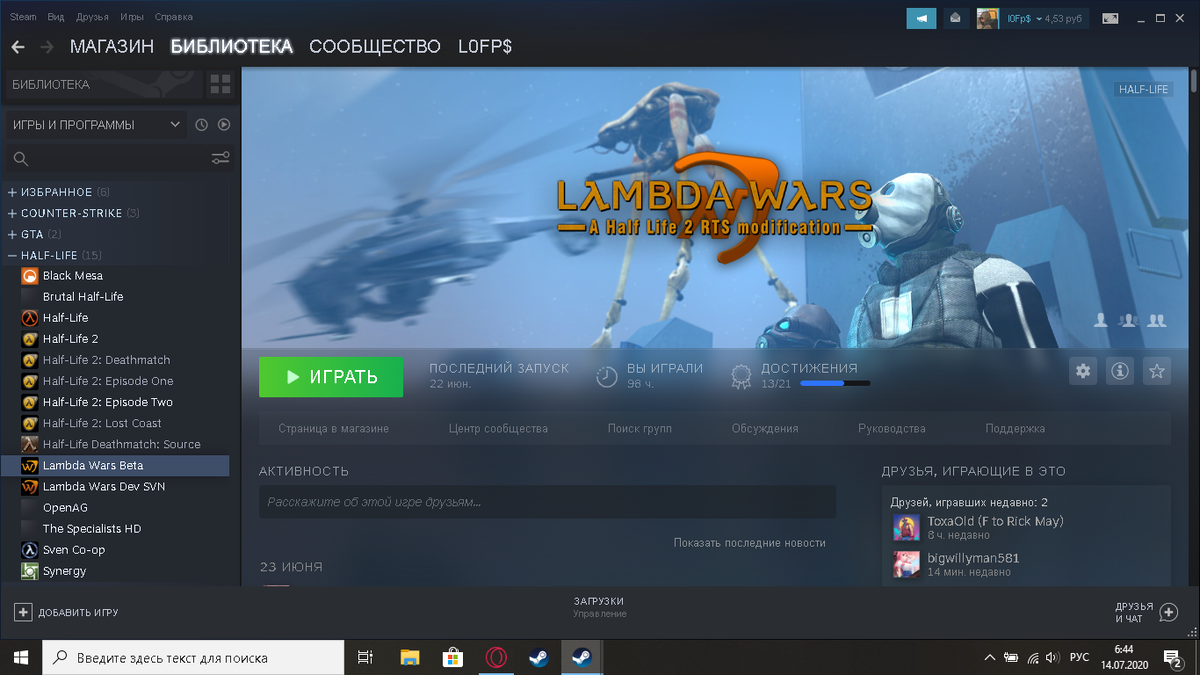Click the add game plus icon

pos(23,612)
